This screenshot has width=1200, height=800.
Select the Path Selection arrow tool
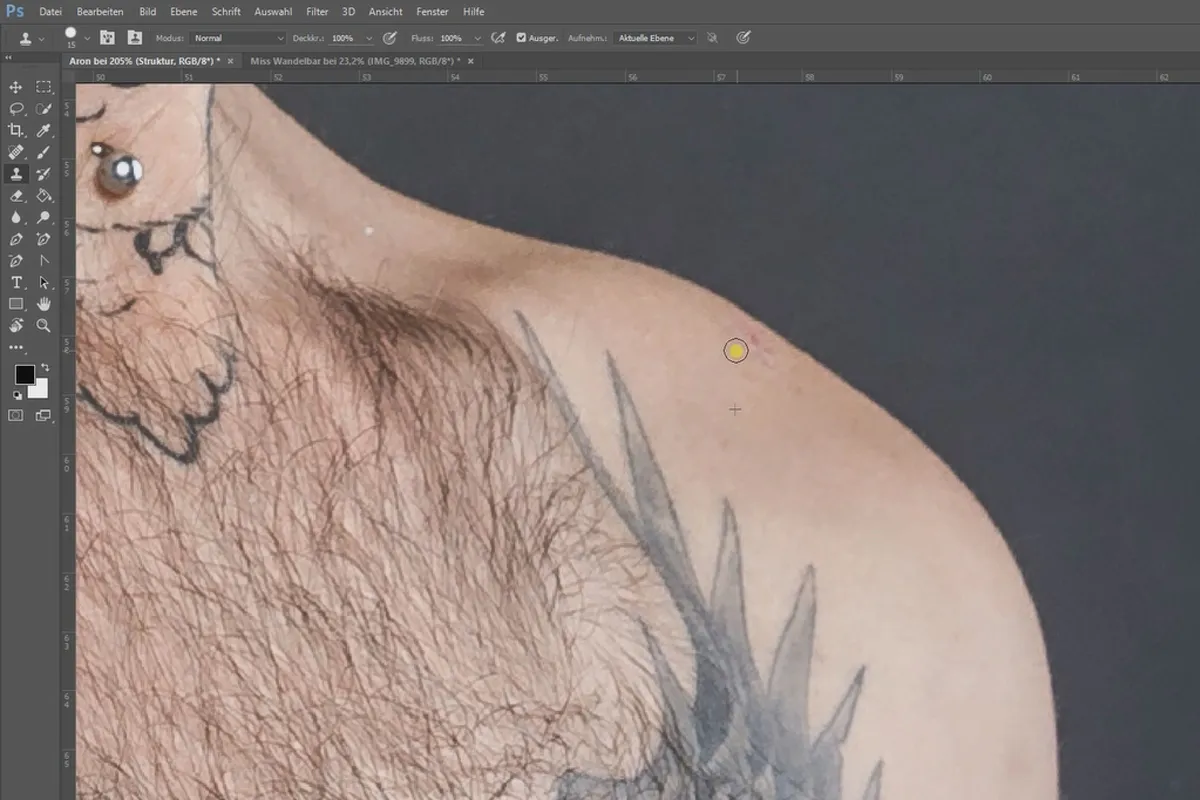44,282
